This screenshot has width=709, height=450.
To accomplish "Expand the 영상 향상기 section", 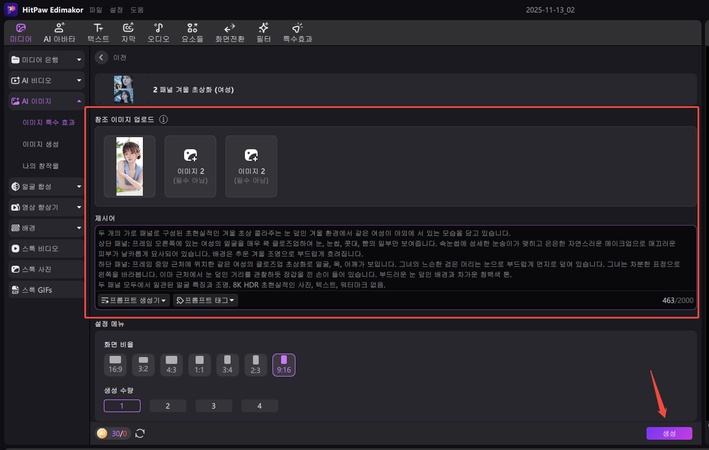I will pos(47,207).
